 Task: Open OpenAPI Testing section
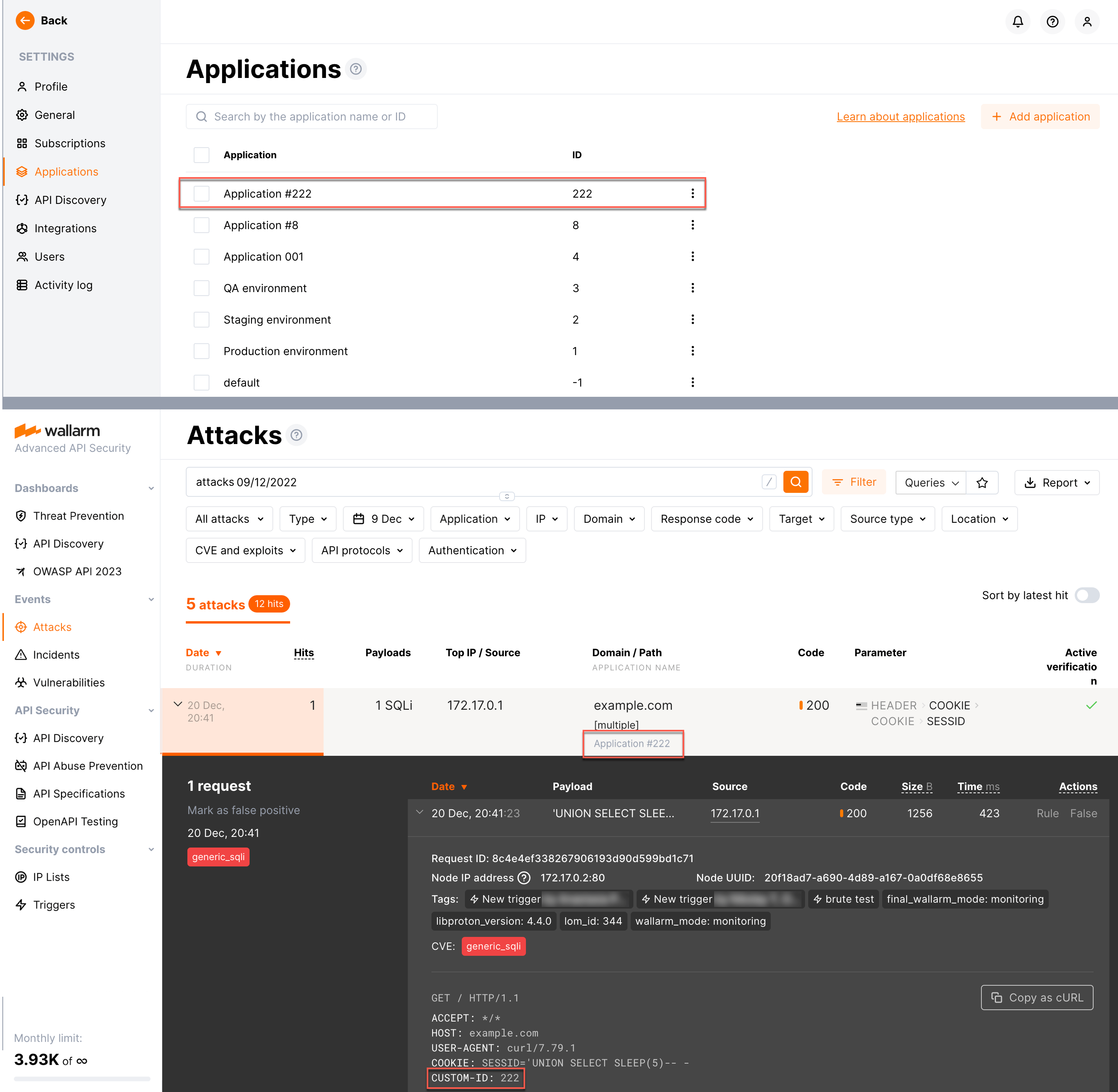click(x=76, y=821)
